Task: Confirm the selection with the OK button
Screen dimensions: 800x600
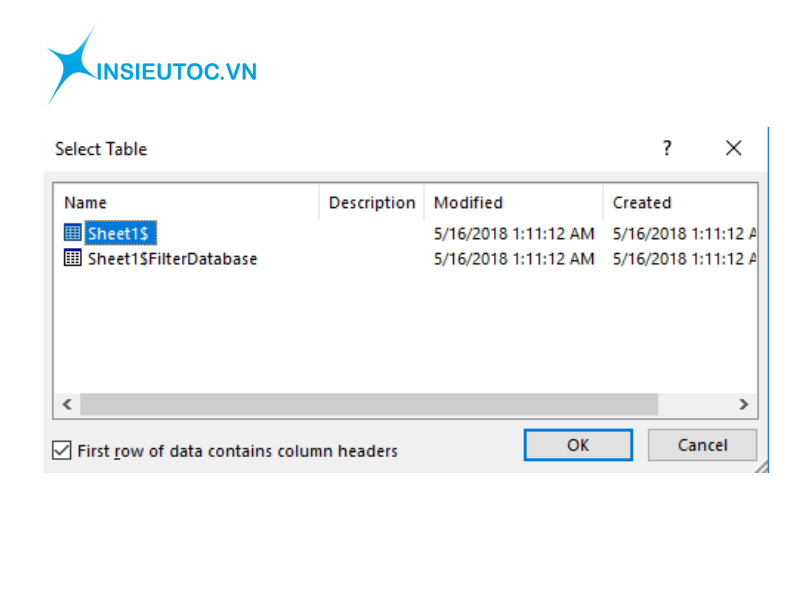Action: tap(578, 445)
